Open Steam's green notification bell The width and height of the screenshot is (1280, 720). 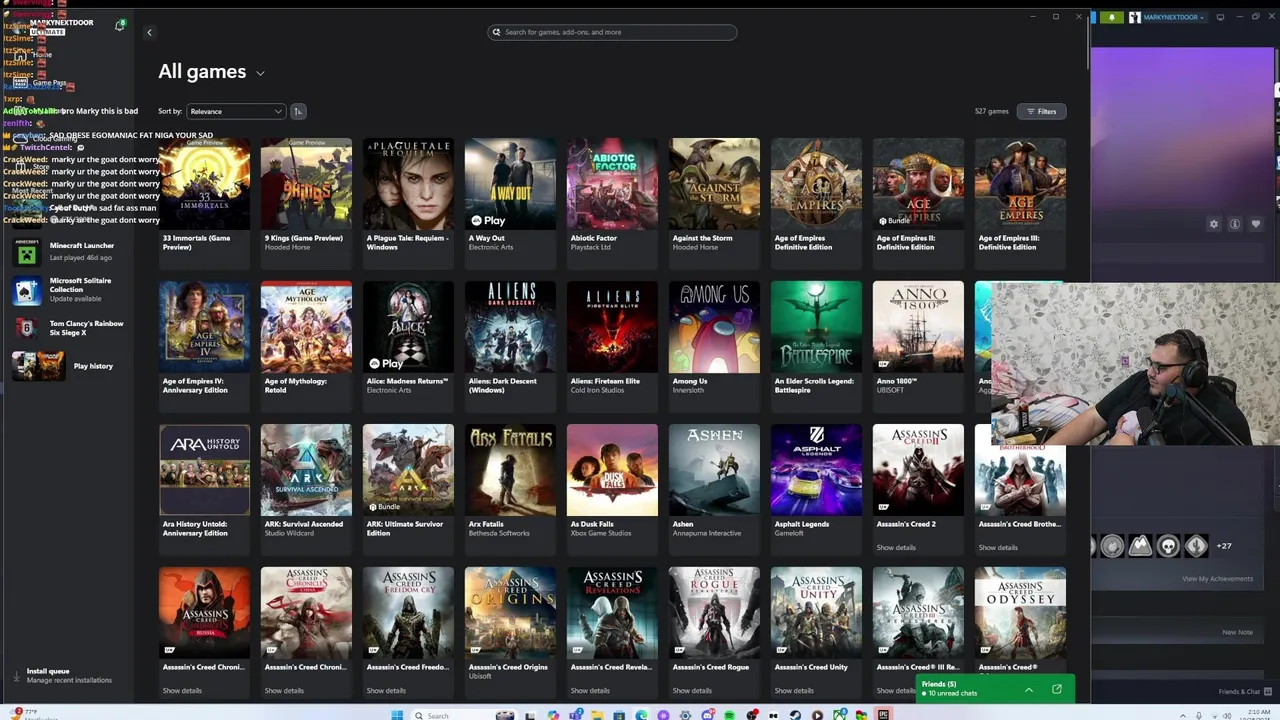1112,17
